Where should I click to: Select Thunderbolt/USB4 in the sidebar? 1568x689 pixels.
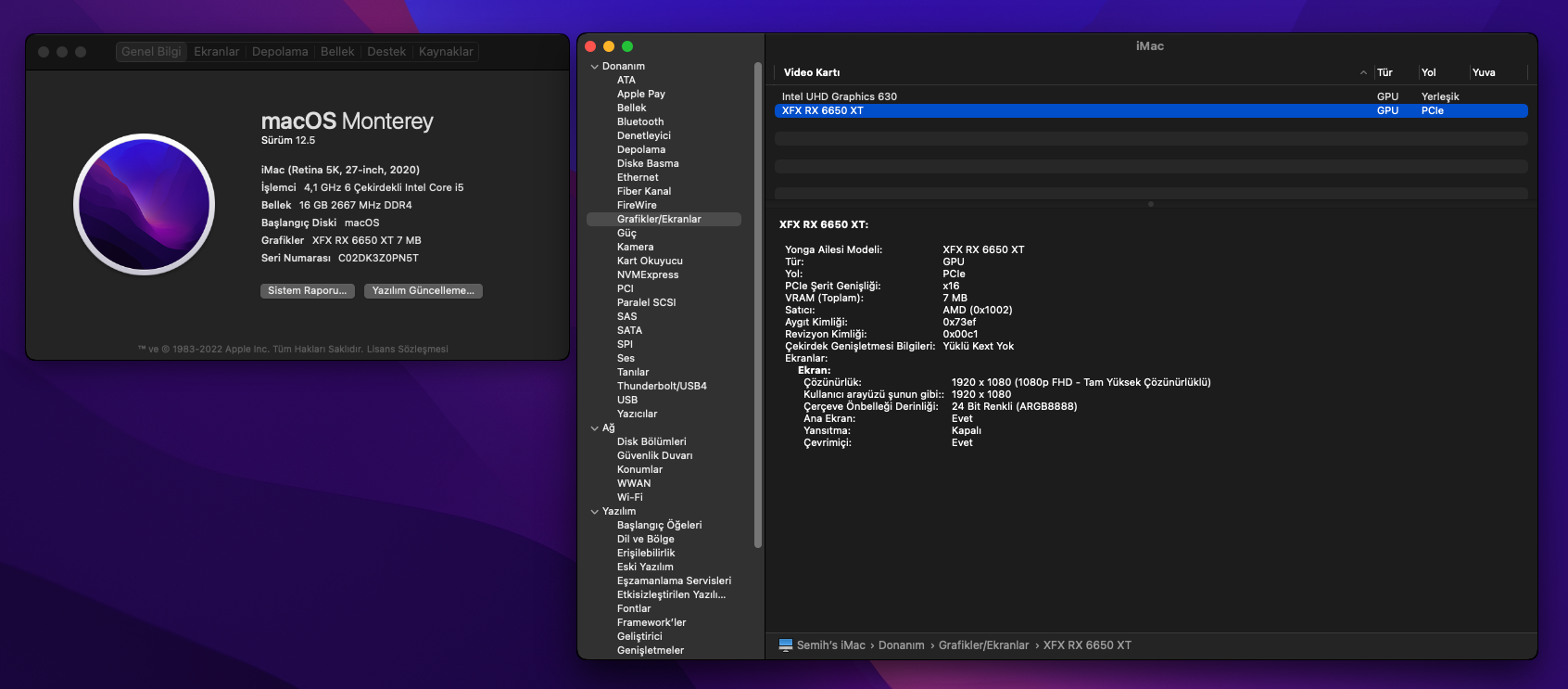[x=662, y=386]
